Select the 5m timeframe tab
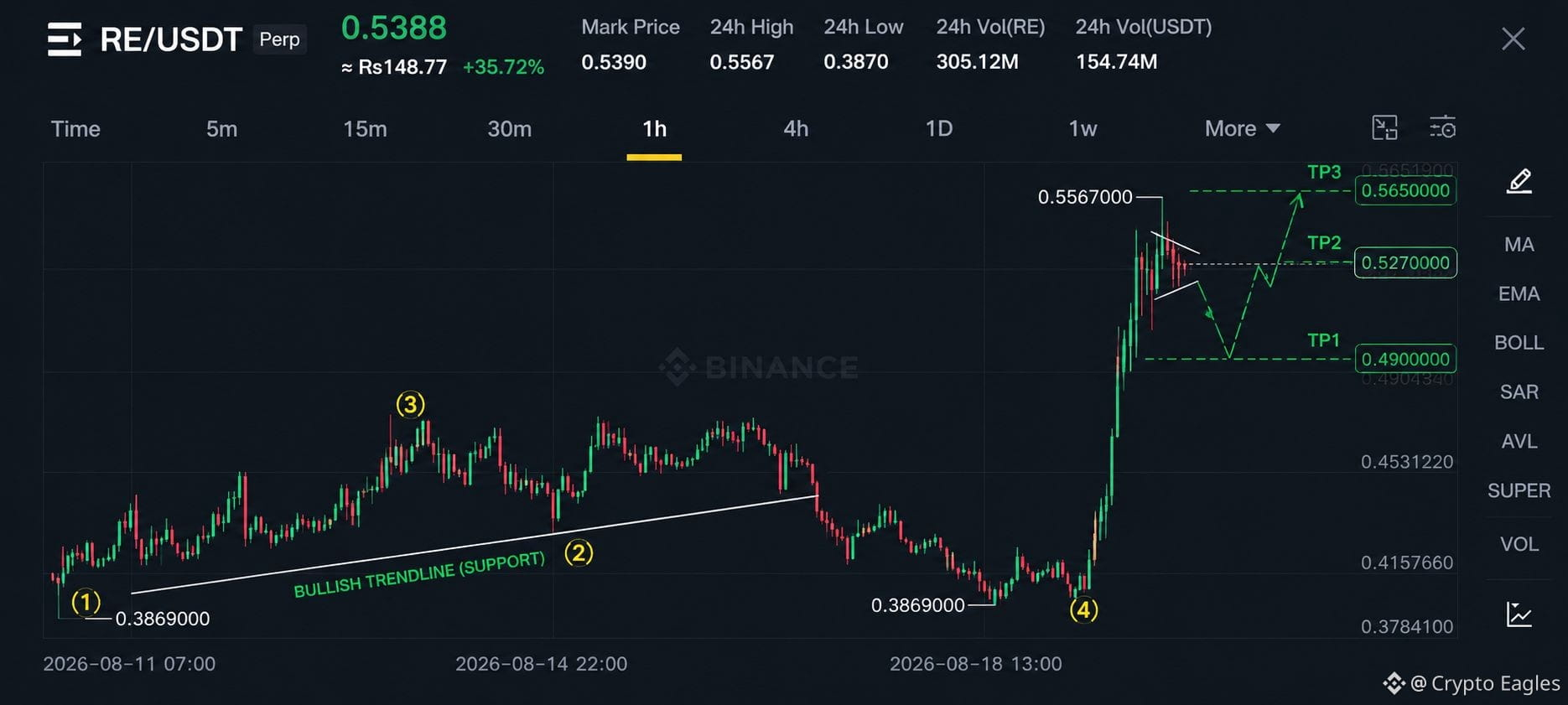 pos(222,128)
